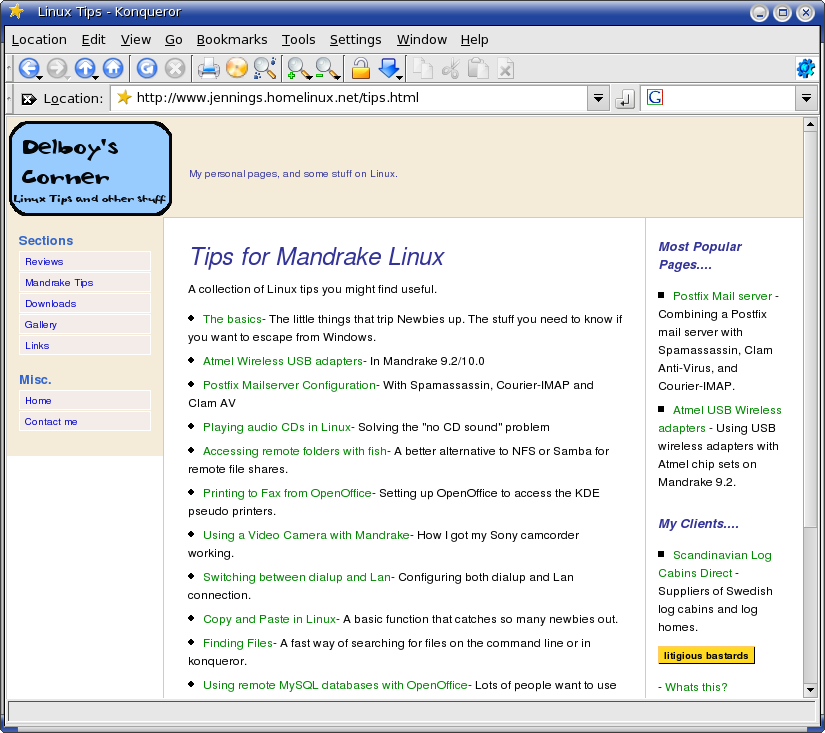825x733 pixels.
Task: Go back with the Back arrow icon
Action: [28, 68]
